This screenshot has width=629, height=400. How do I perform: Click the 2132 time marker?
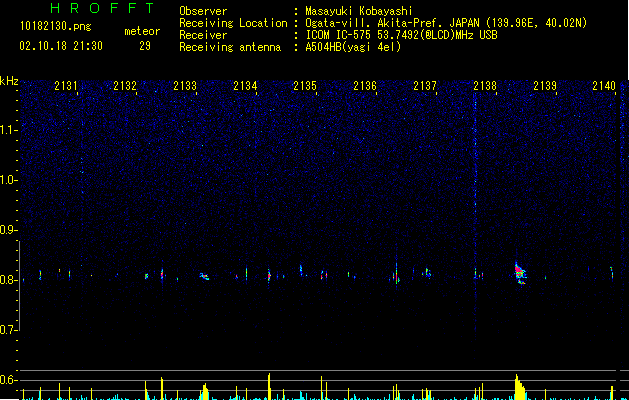125,86
